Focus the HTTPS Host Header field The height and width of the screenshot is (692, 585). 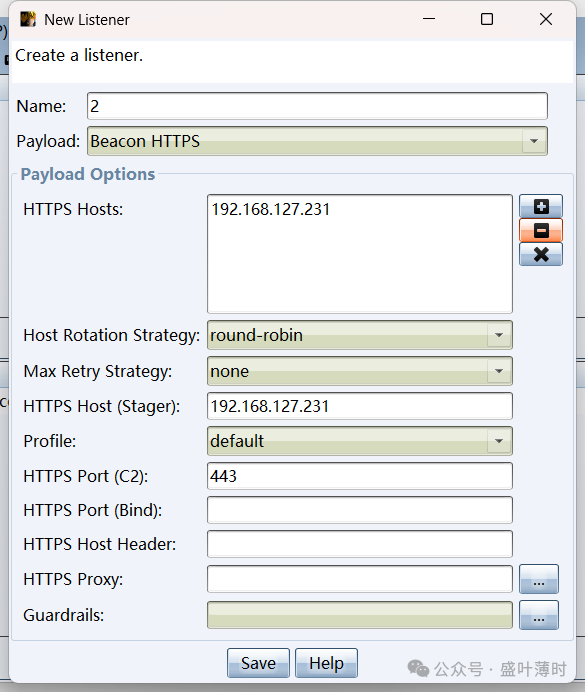tap(360, 544)
